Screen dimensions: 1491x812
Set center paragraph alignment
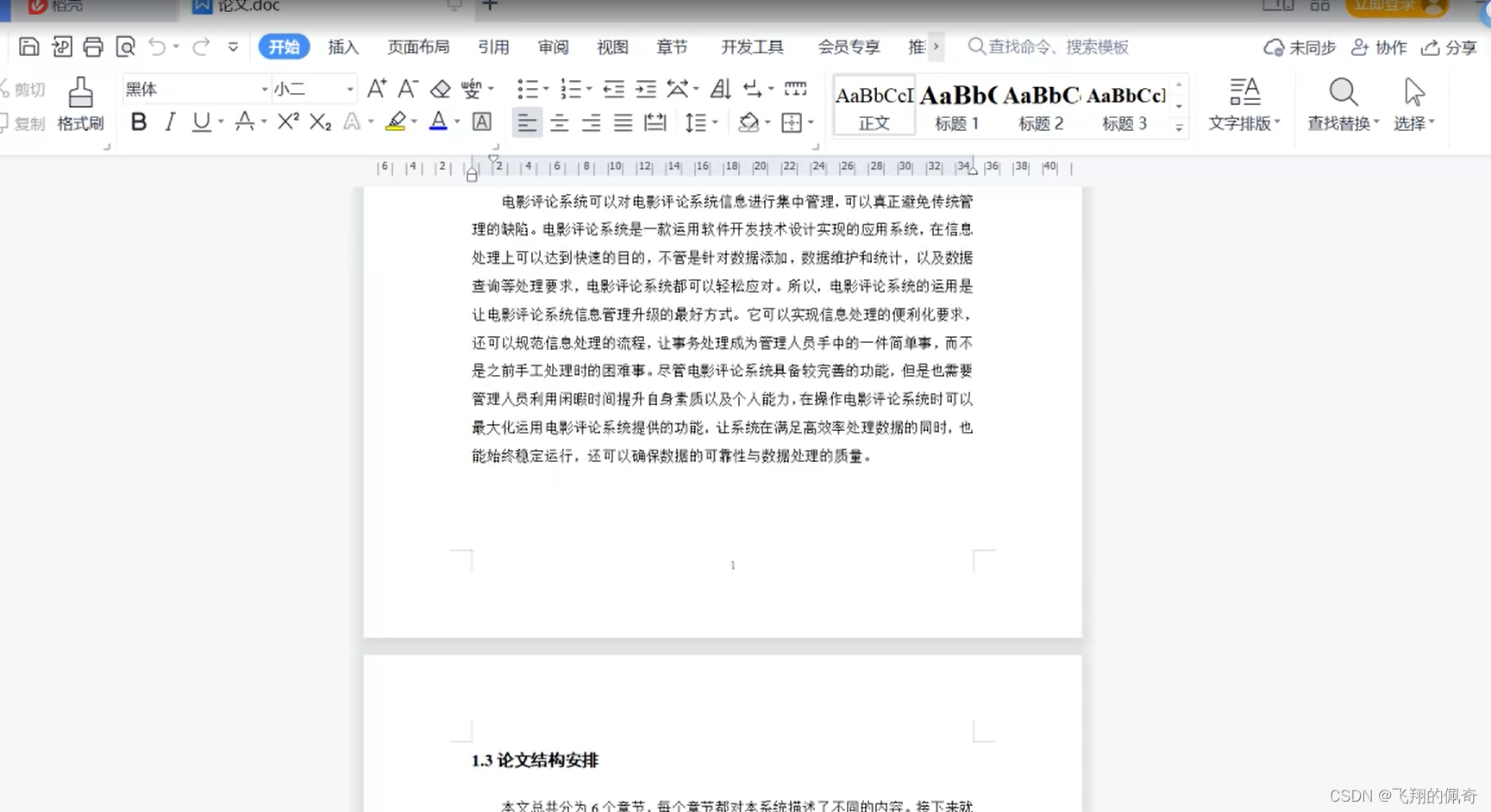pos(559,122)
